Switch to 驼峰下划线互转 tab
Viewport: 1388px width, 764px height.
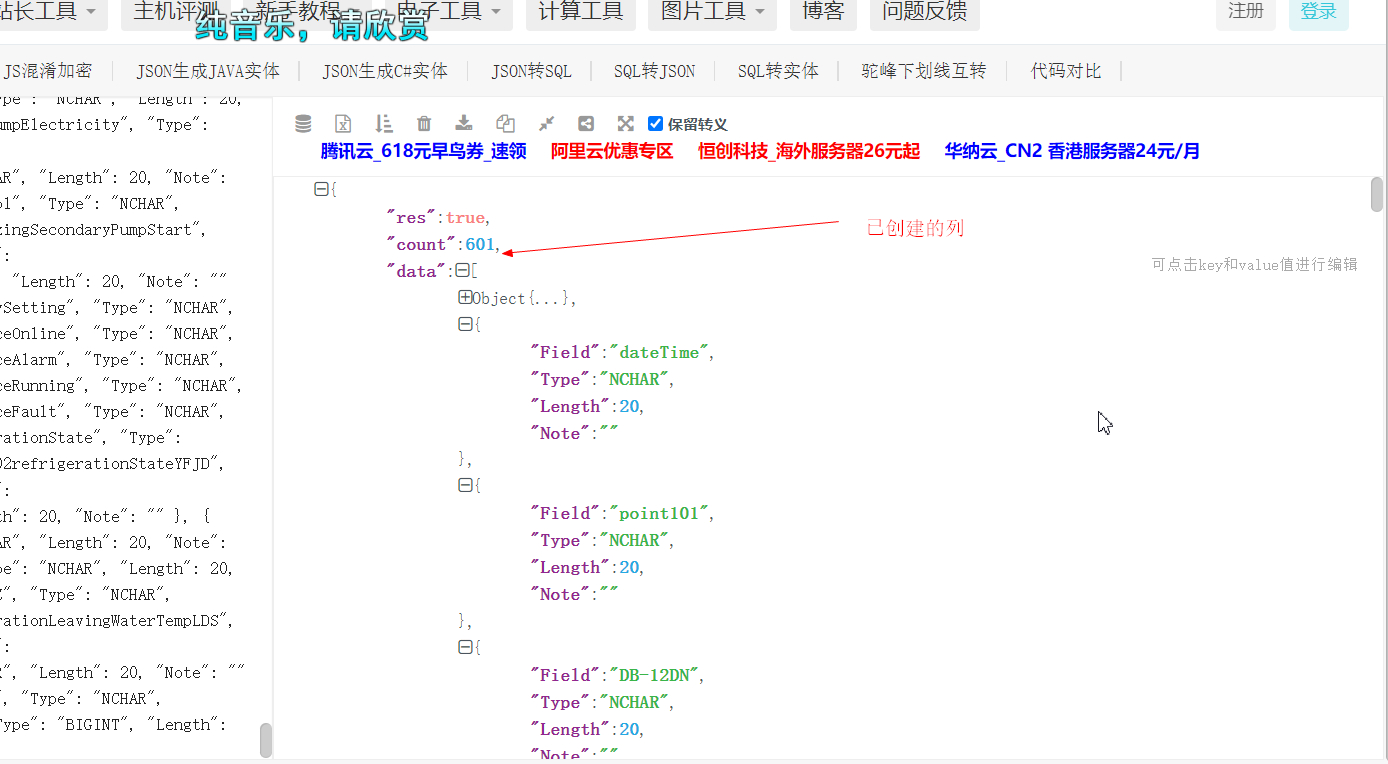point(924,71)
